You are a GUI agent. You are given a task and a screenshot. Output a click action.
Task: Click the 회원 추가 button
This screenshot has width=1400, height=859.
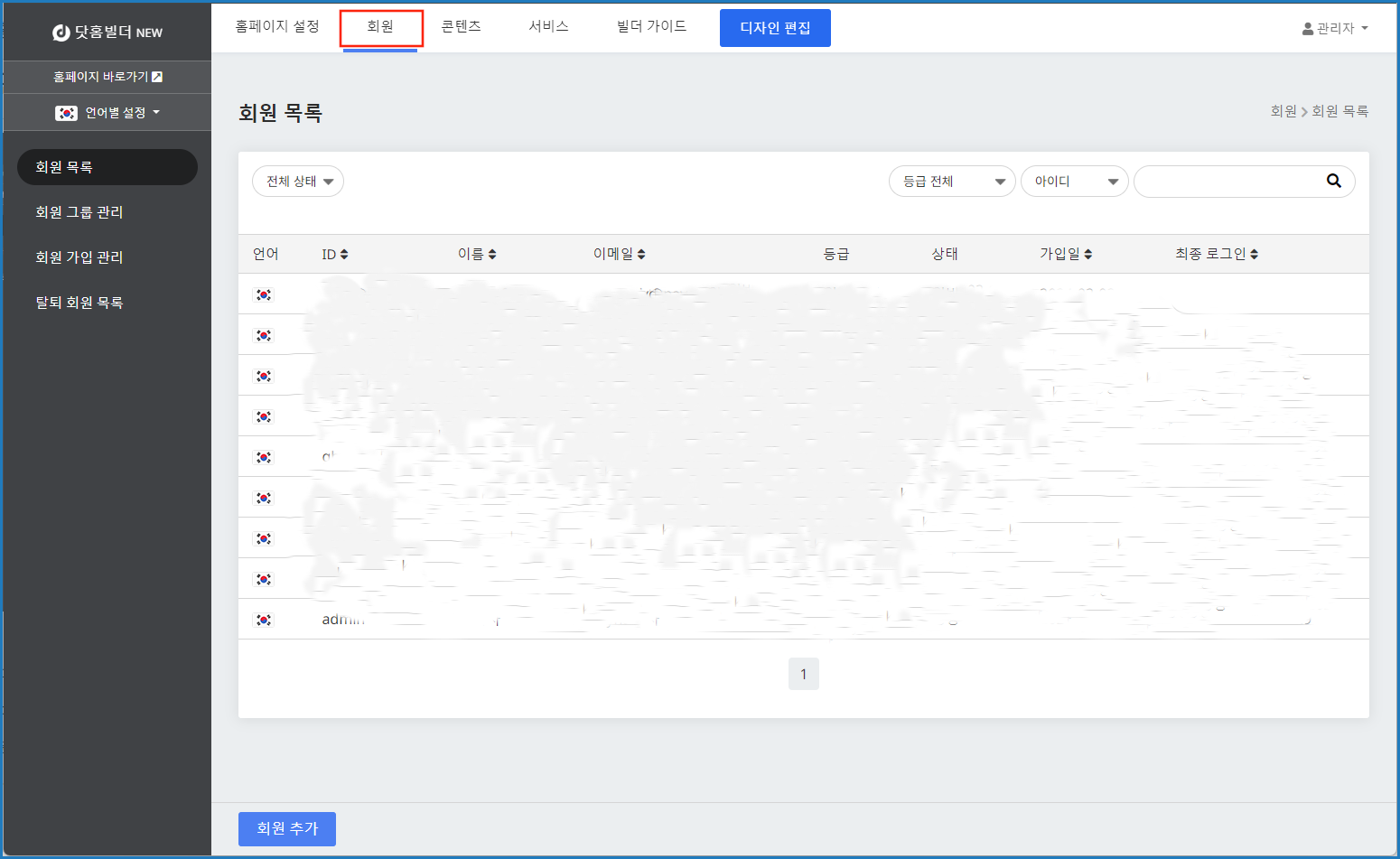click(x=287, y=828)
